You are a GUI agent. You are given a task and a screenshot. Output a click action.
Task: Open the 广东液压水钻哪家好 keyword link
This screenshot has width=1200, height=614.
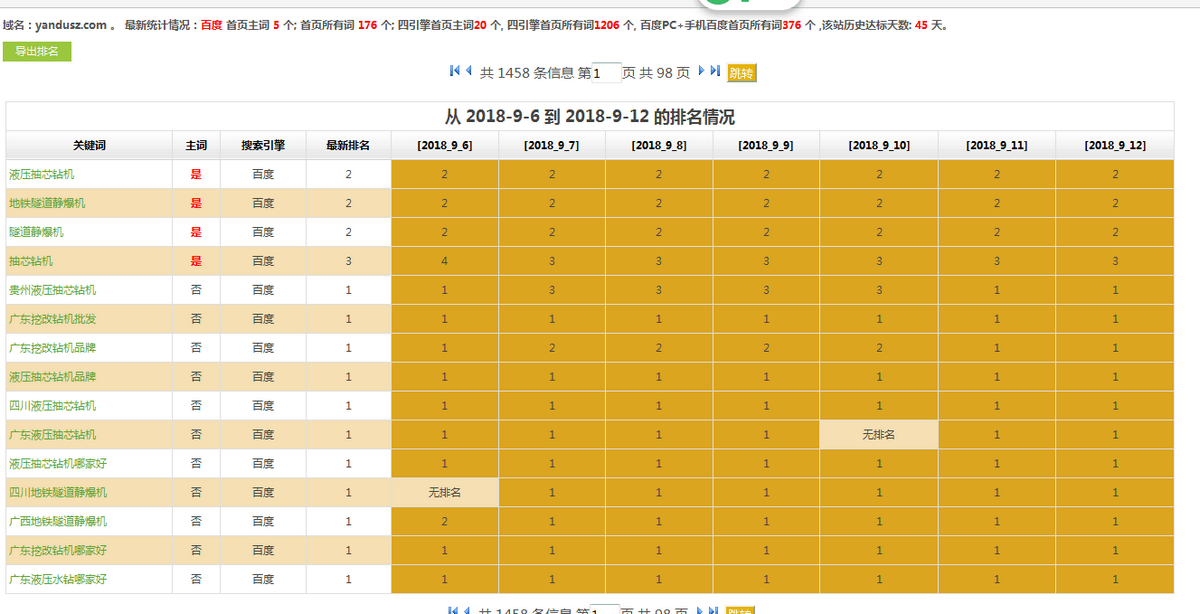58,579
